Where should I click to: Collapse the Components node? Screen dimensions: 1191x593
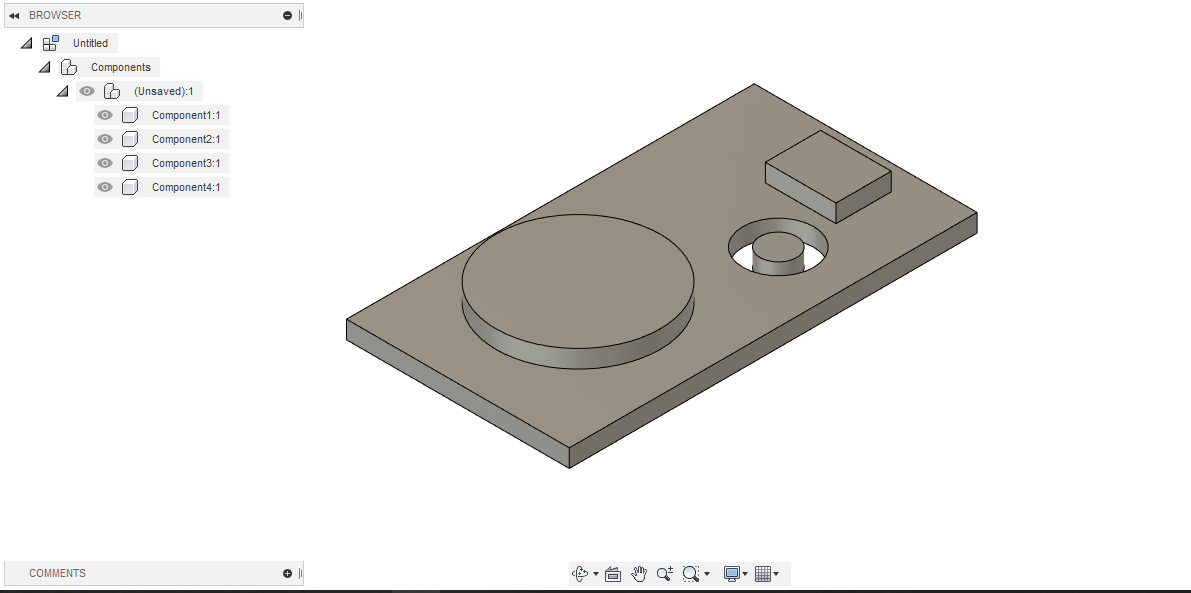(x=44, y=67)
